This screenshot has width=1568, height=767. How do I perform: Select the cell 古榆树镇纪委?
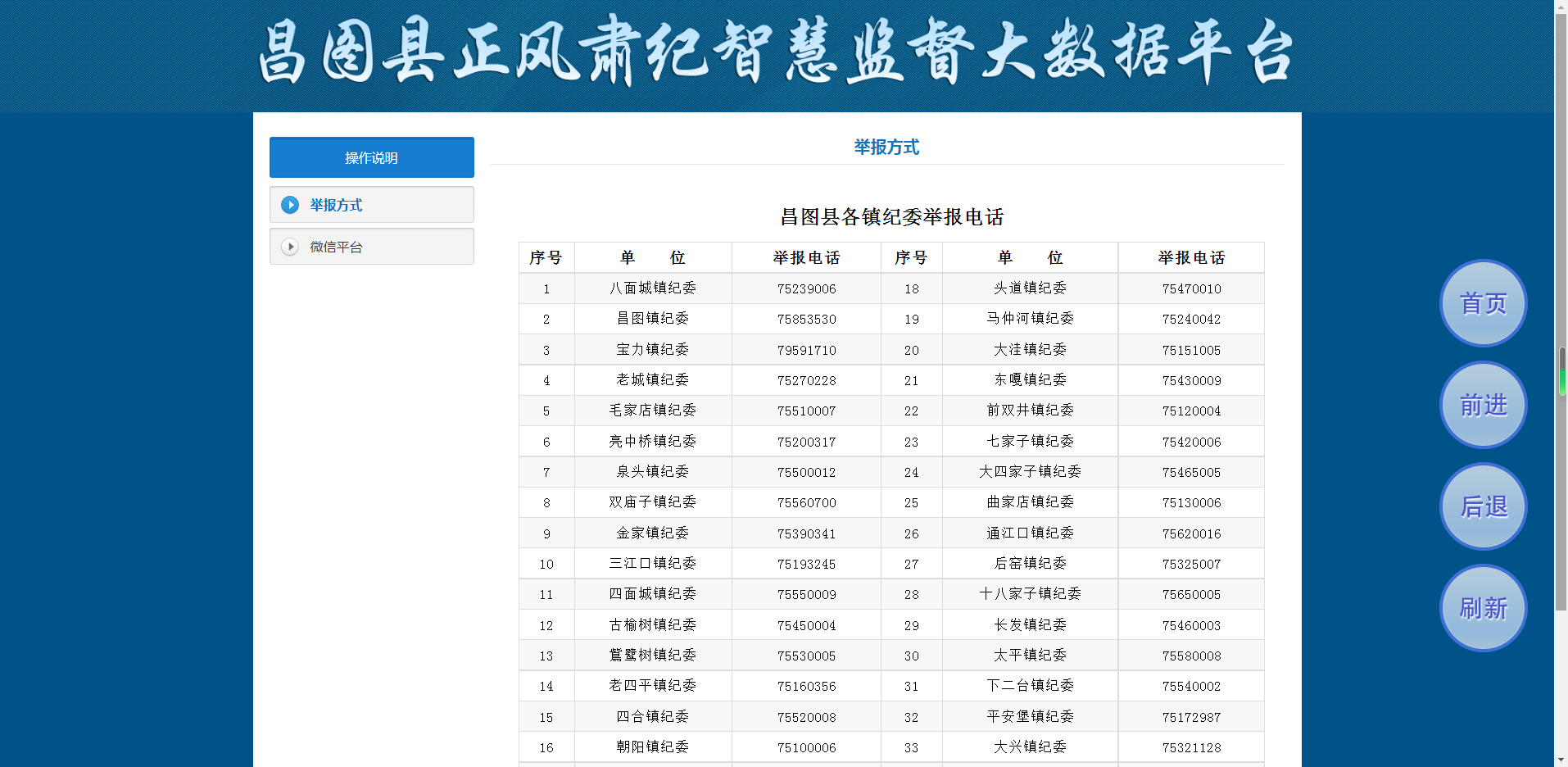[653, 625]
